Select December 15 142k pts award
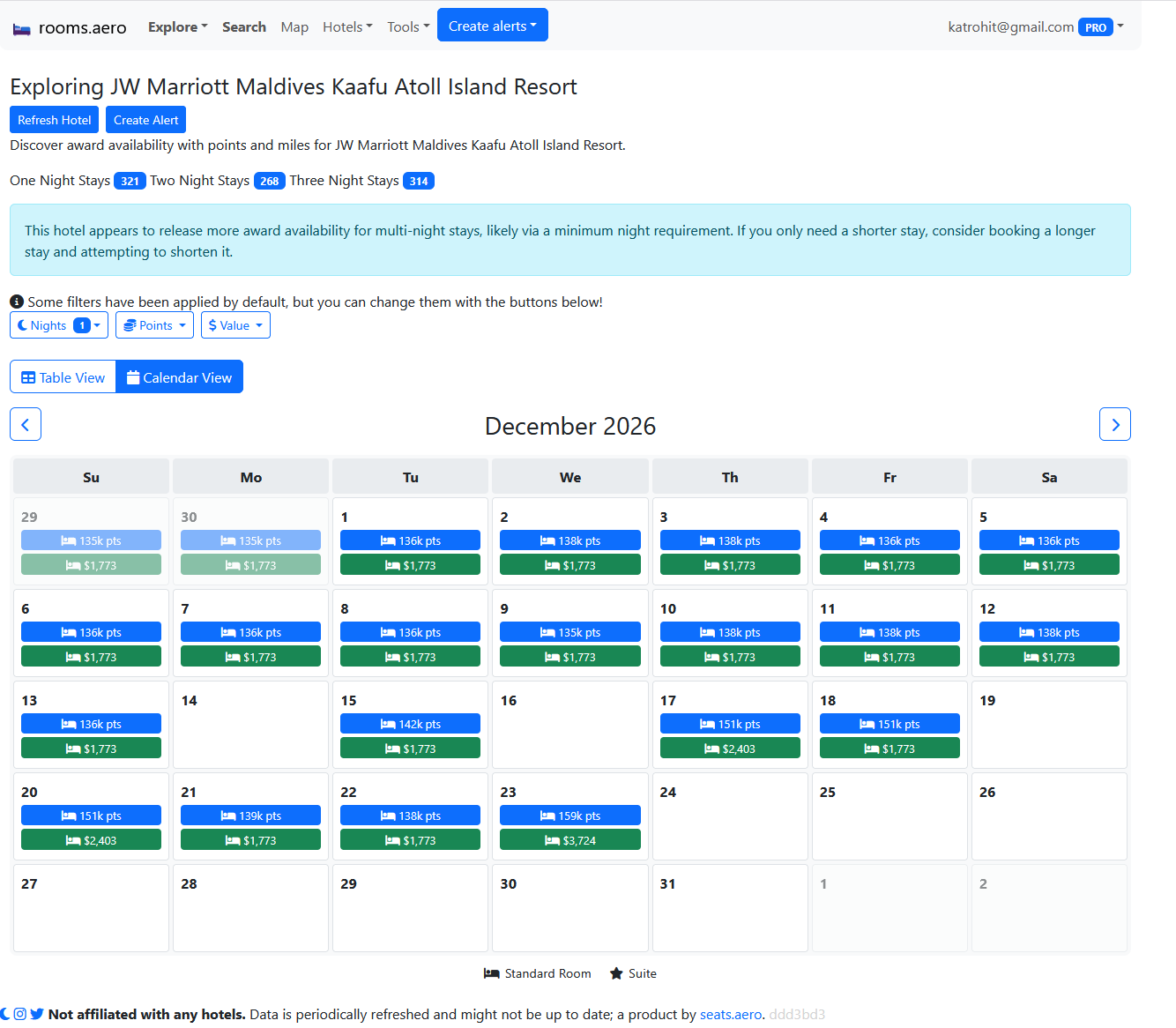The image size is (1176, 1028). tap(411, 724)
